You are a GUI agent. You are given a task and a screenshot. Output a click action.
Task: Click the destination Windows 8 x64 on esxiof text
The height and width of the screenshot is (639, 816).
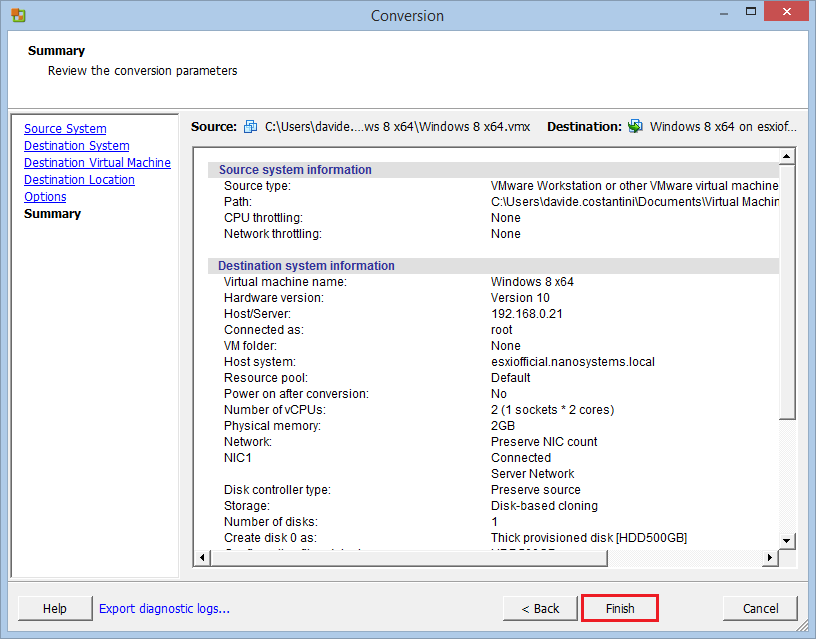coord(723,126)
